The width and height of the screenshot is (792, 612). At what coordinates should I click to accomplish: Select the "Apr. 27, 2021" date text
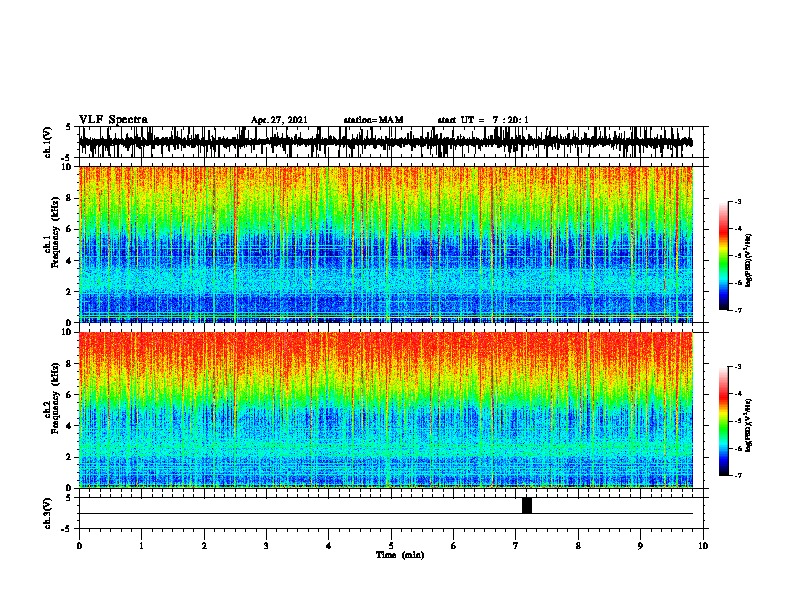pos(279,120)
